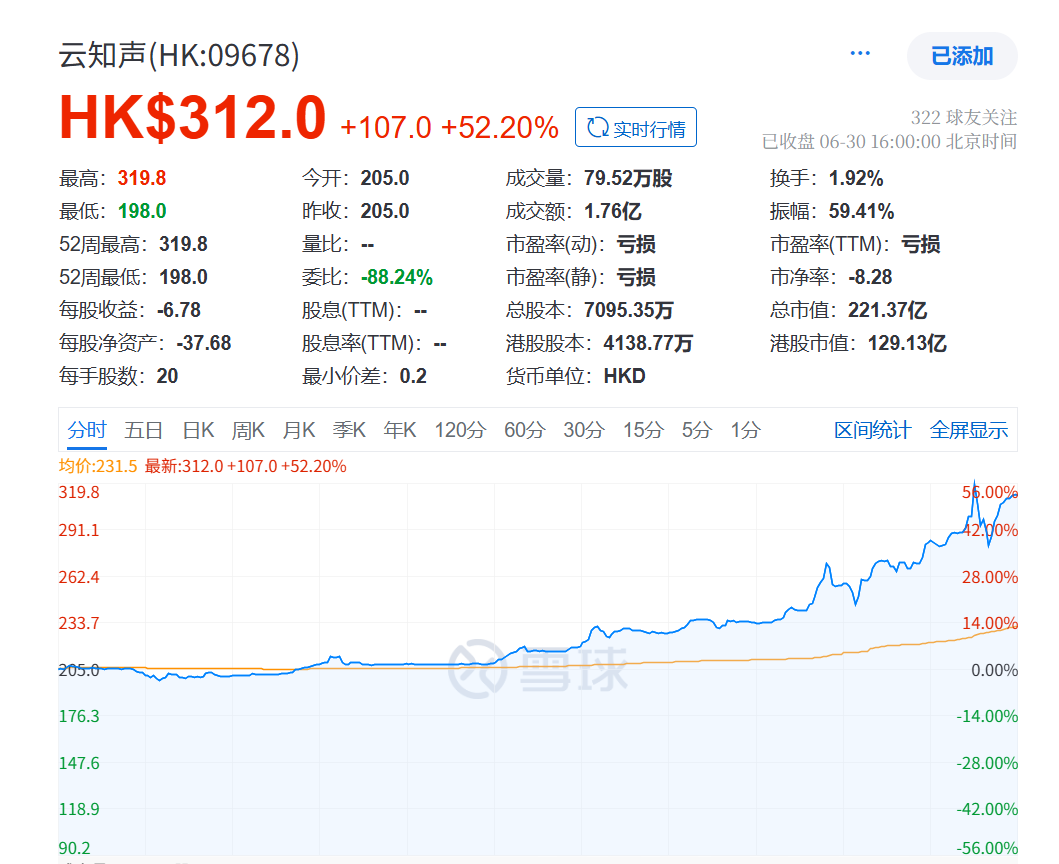Select the 30分 interval tab
Screen dimensions: 1059x864
pos(584,430)
